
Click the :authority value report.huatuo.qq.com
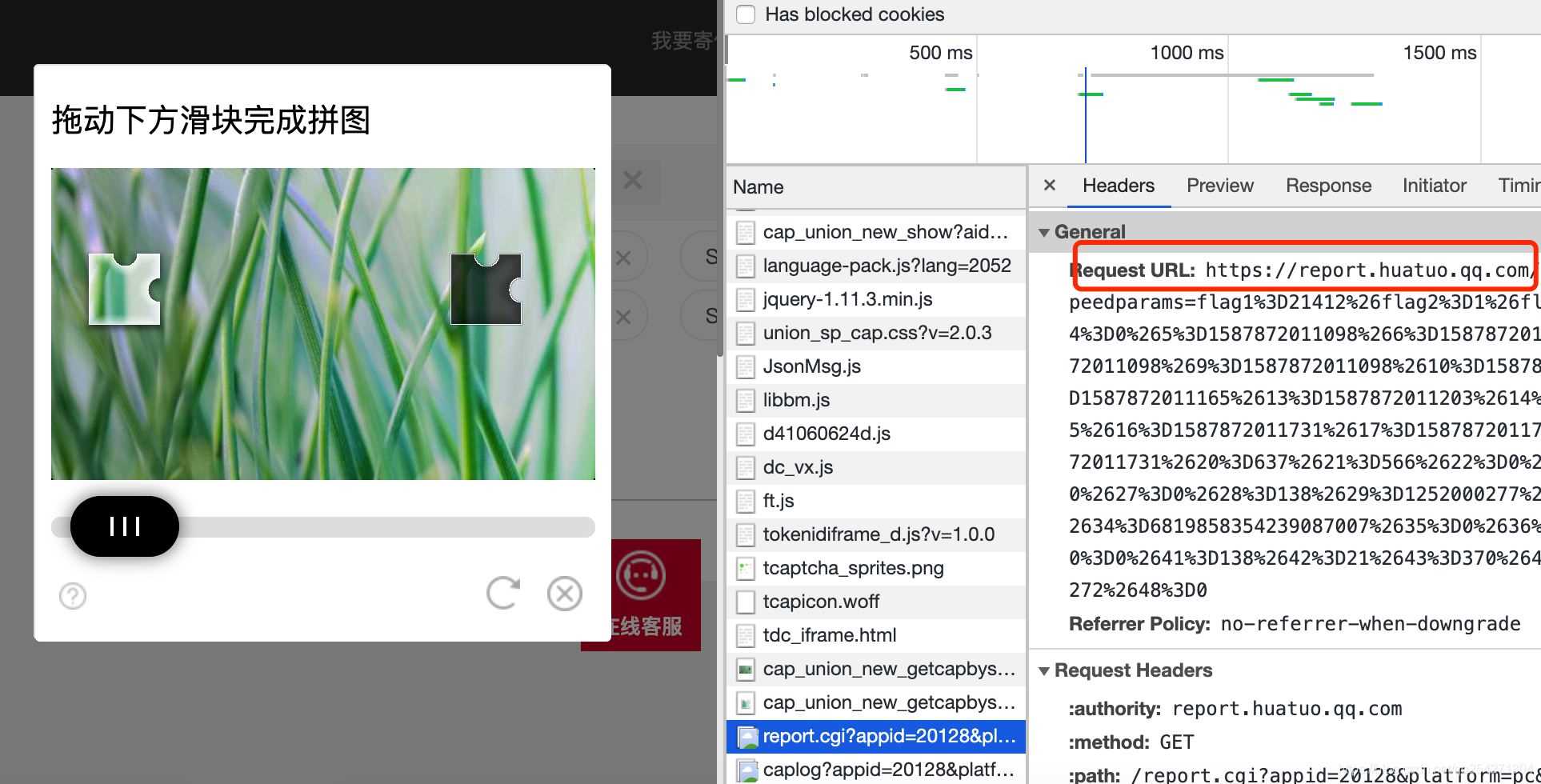tap(1287, 709)
